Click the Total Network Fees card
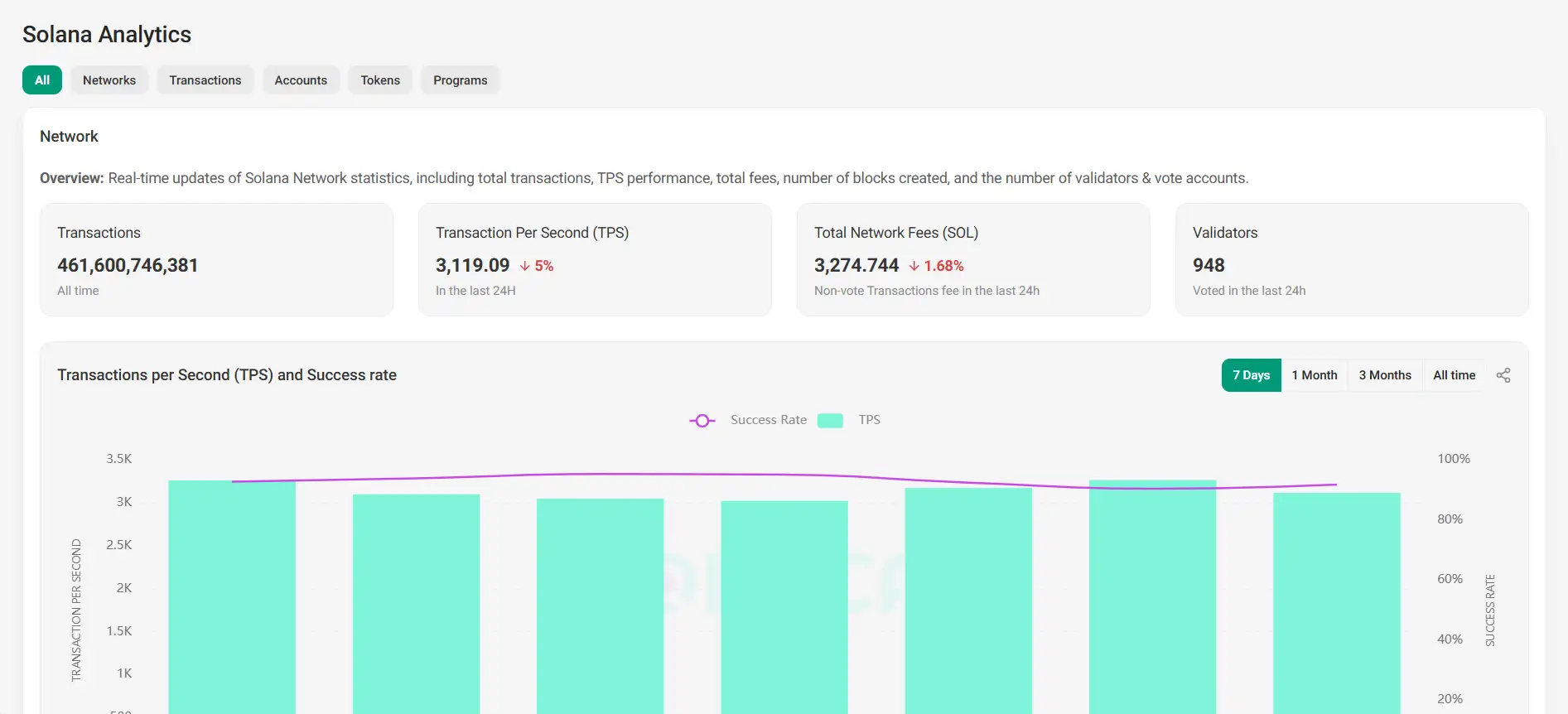The image size is (1568, 714). point(973,260)
